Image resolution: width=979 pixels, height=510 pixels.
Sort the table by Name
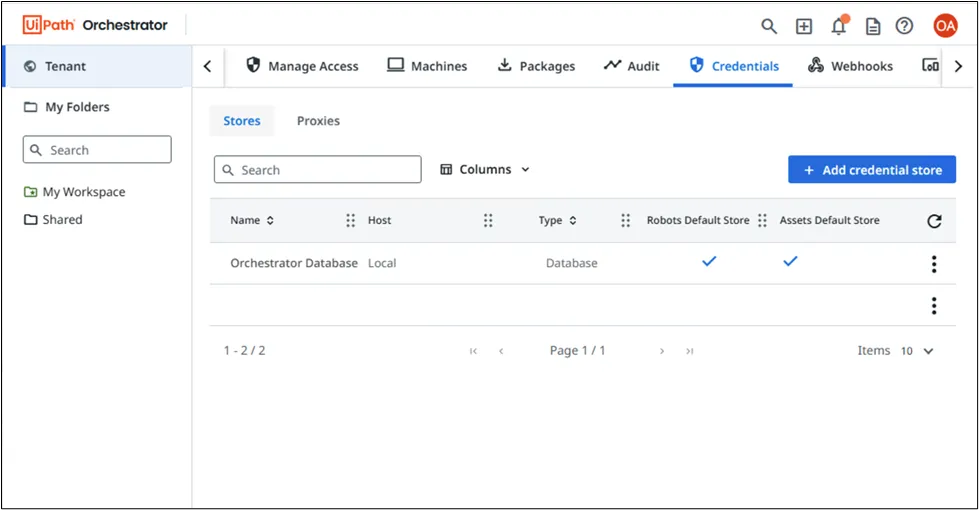point(252,220)
